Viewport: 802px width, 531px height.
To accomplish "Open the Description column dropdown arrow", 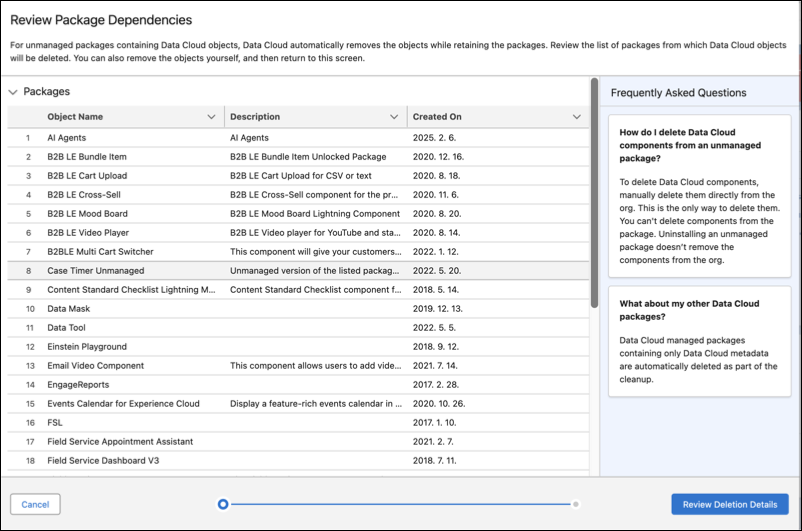I will 394,117.
